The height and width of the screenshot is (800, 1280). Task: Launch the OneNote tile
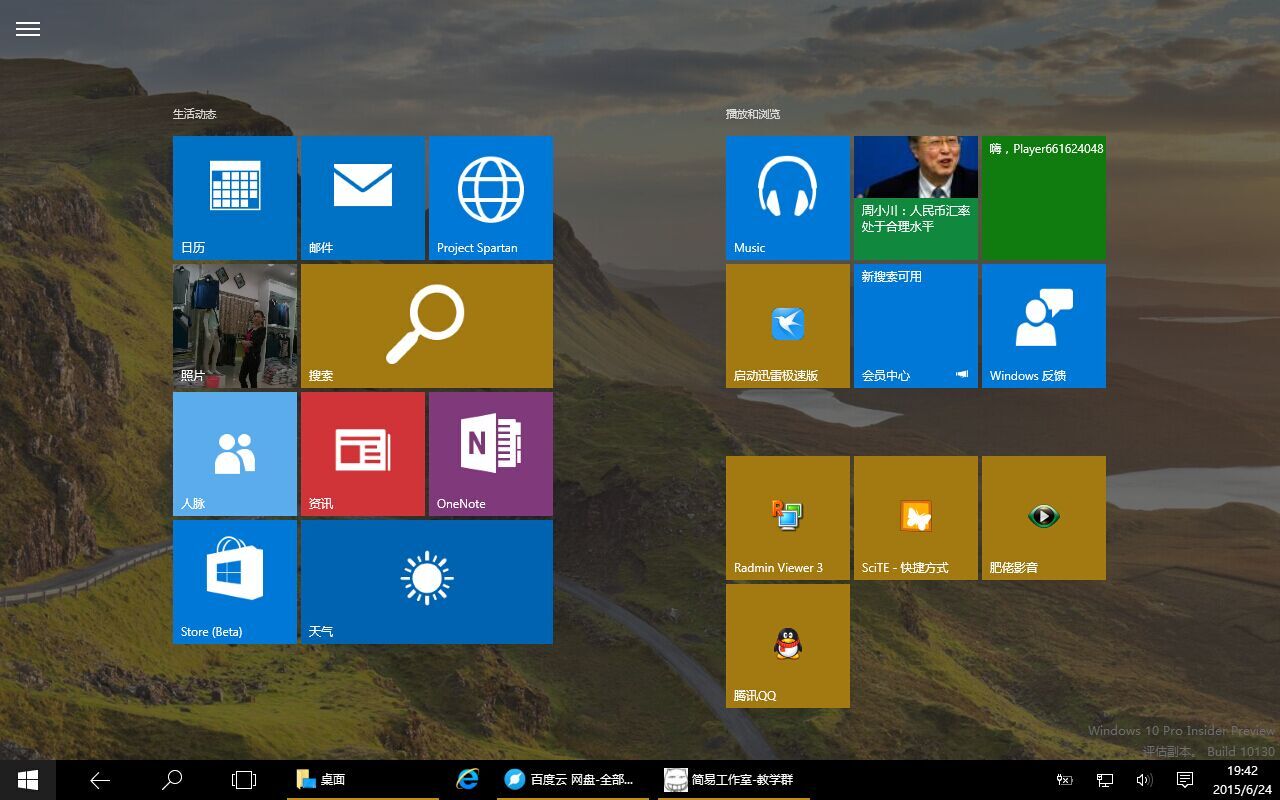coord(491,454)
